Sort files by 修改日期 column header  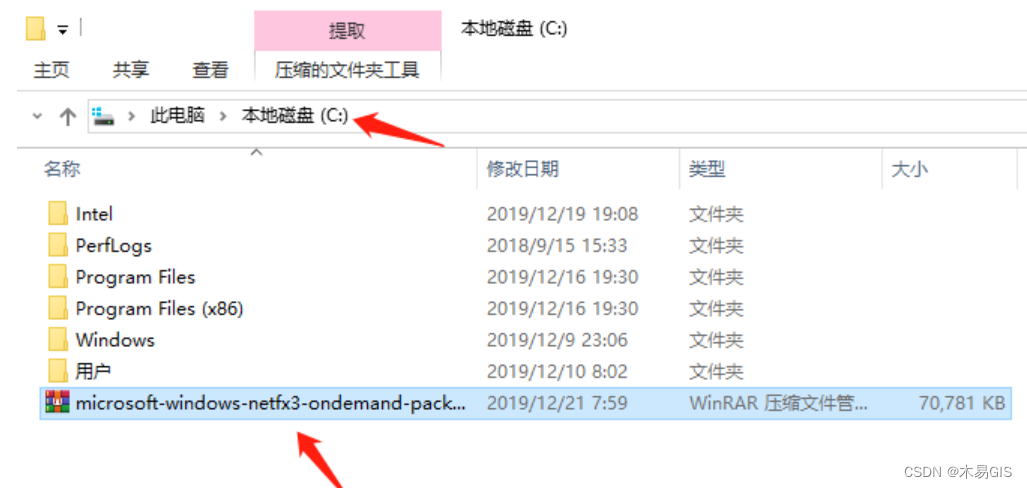tap(522, 170)
